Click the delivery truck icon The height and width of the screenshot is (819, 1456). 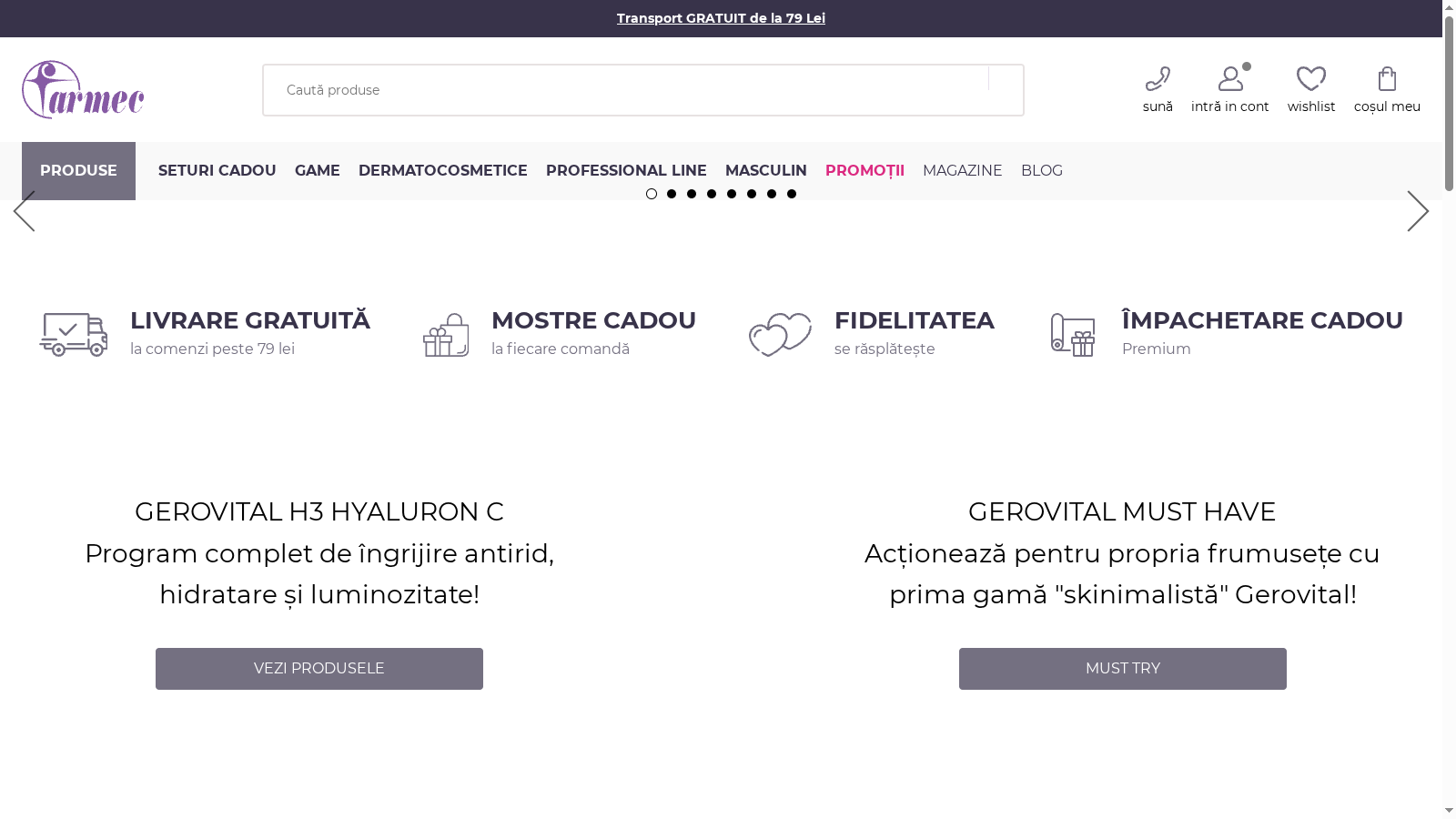[x=74, y=335]
